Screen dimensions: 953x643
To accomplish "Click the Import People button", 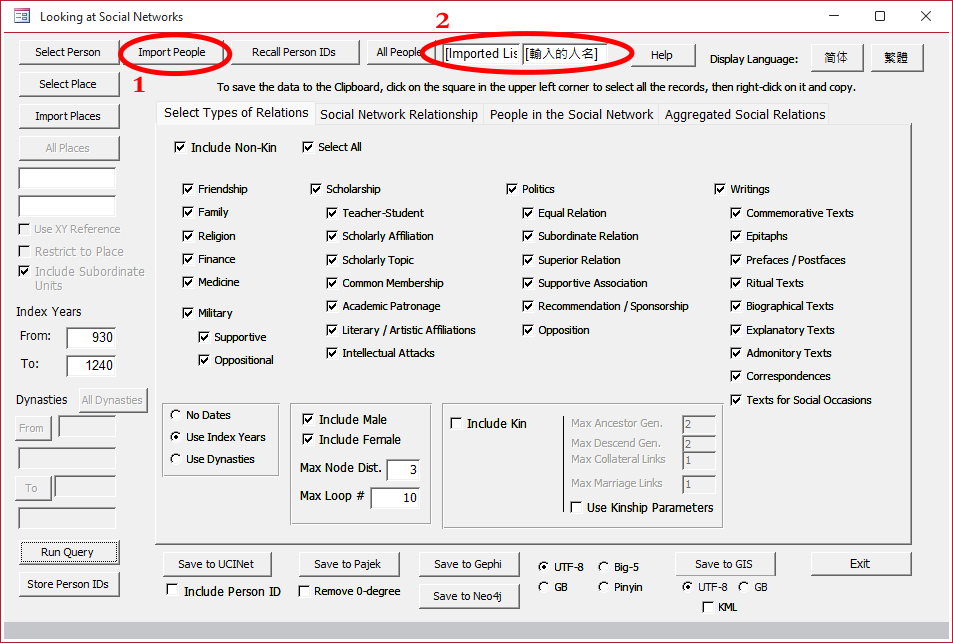I will click(x=172, y=52).
